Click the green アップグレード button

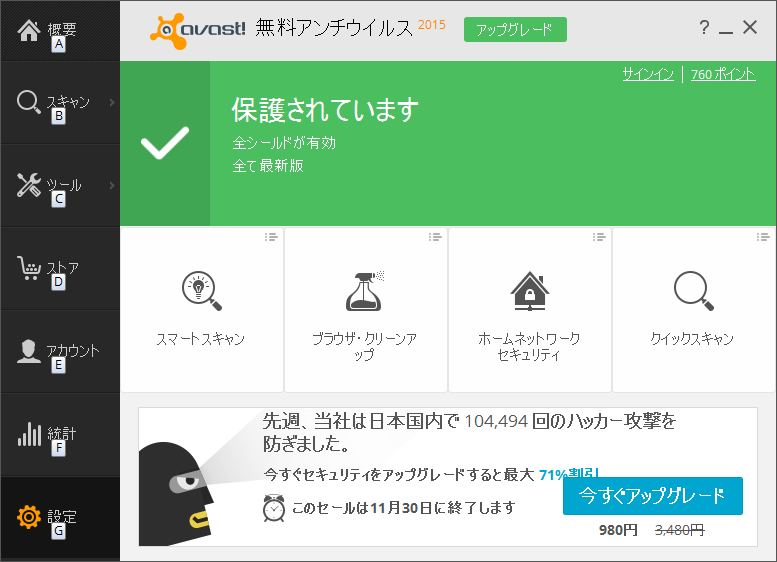515,30
